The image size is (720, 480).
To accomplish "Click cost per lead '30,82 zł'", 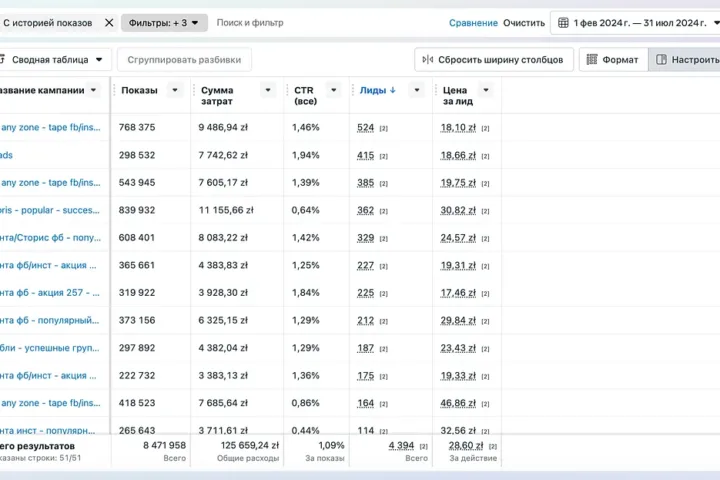I will pos(458,210).
